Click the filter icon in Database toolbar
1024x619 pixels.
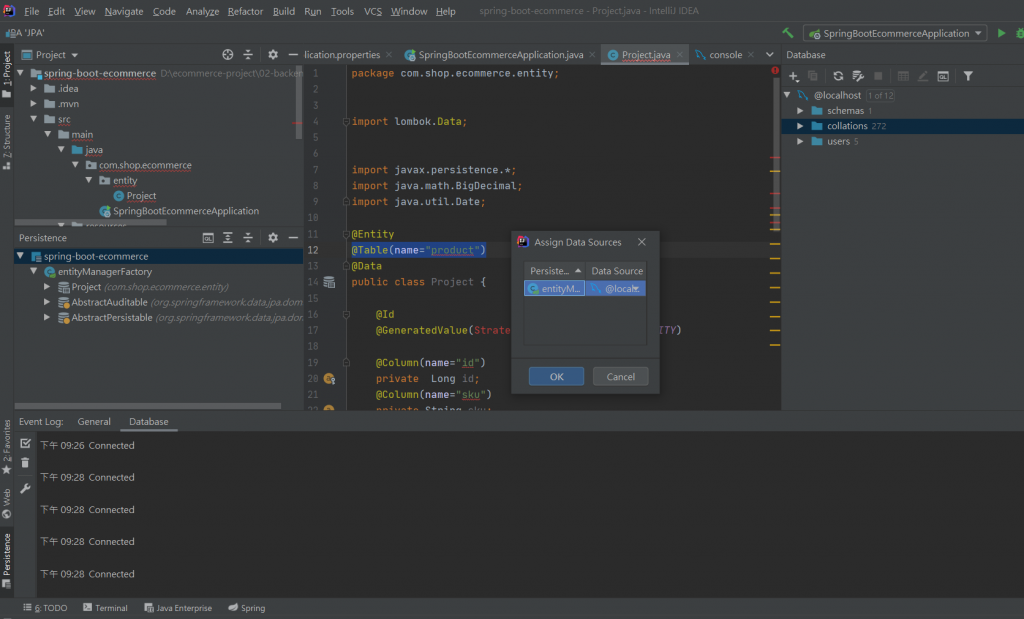tap(968, 76)
